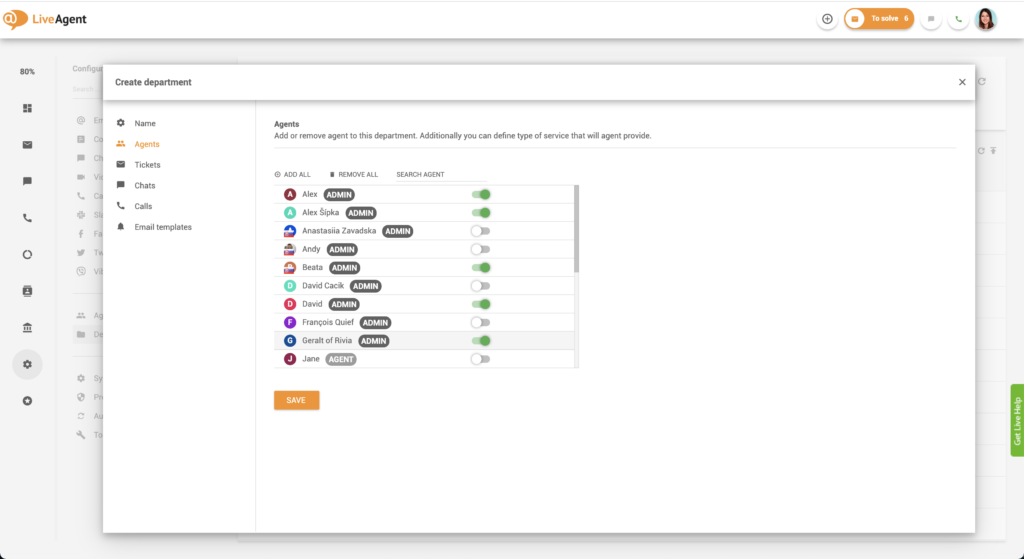Open the user profile avatar
Image resolution: width=1024 pixels, height=559 pixels.
click(986, 19)
